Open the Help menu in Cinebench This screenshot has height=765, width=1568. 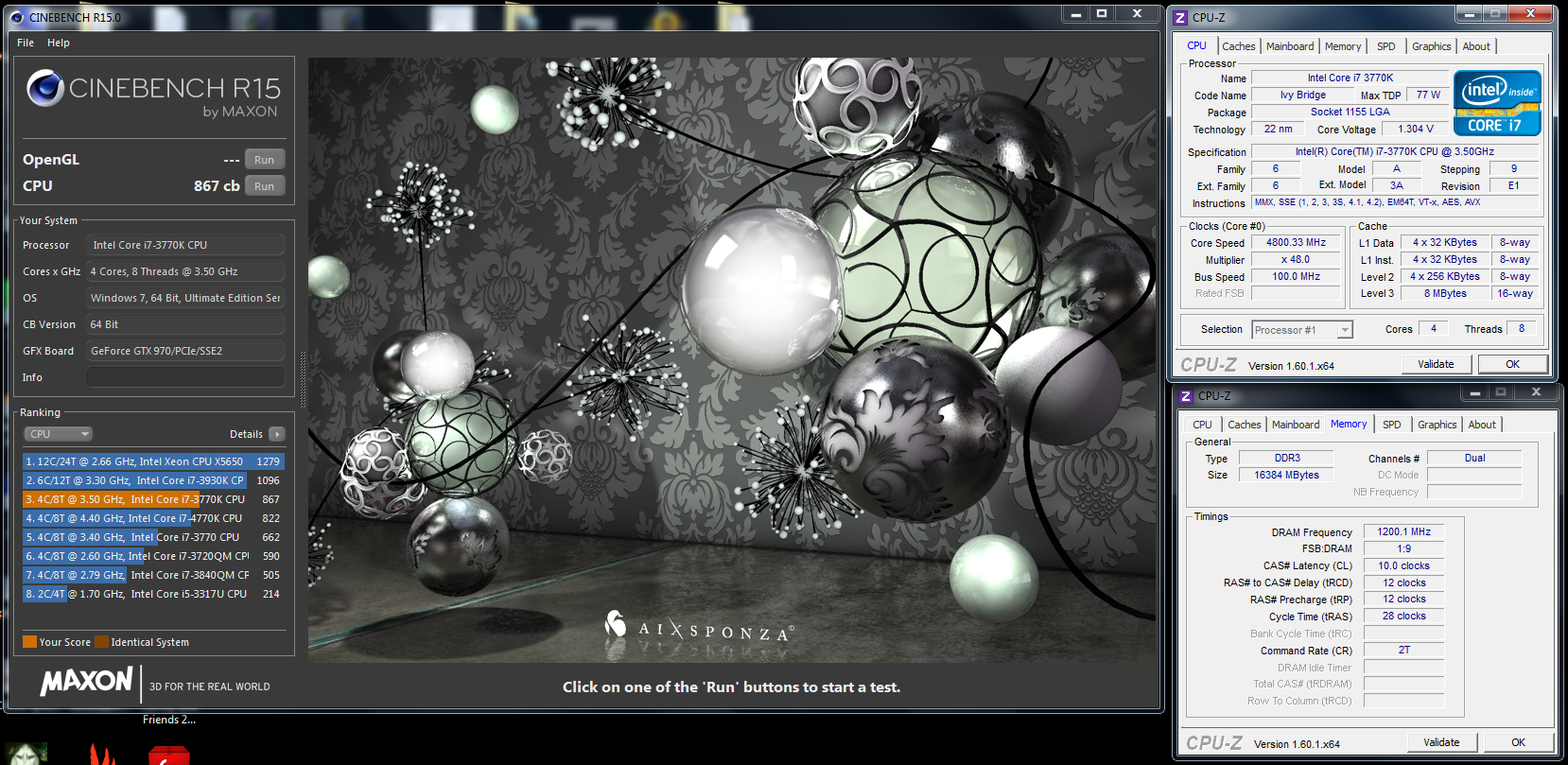[x=59, y=43]
